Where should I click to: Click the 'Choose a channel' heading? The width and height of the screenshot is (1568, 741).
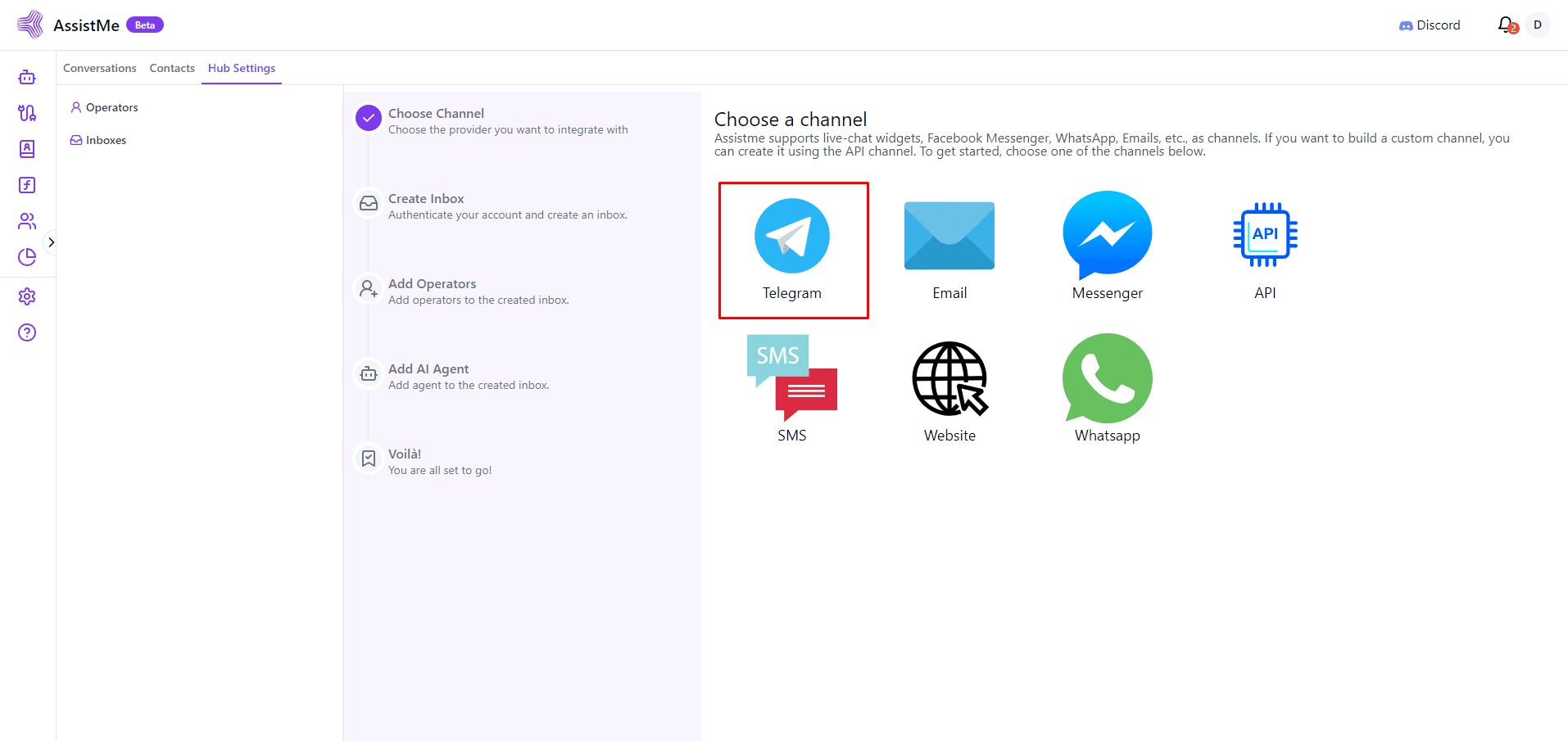coord(791,120)
